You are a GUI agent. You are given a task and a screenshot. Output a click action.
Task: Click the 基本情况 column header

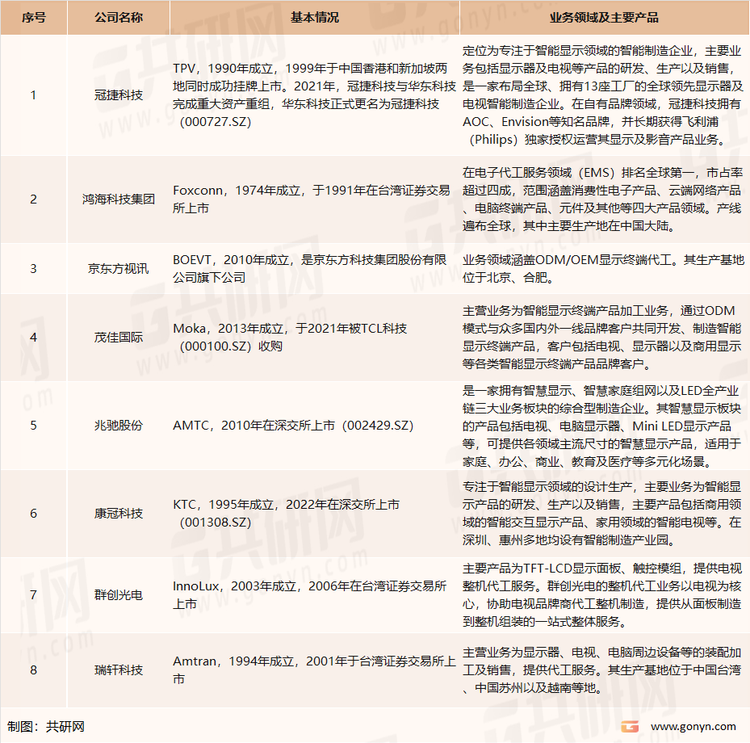pyautogui.click(x=314, y=18)
